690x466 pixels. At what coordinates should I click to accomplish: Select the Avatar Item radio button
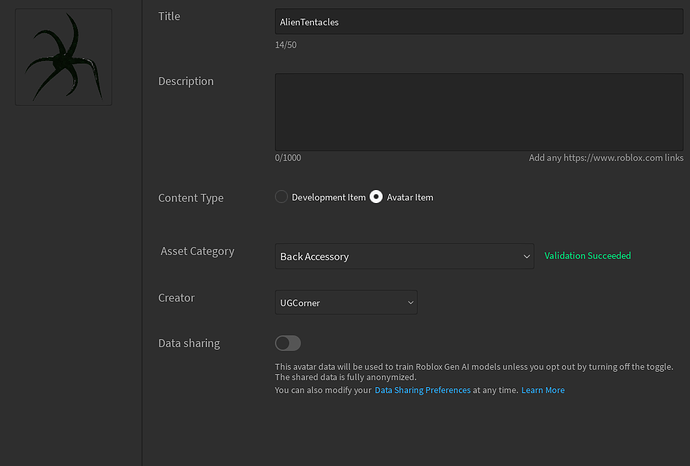376,197
